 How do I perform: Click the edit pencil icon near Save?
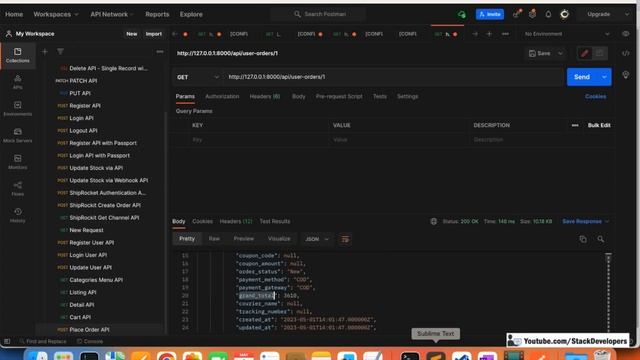tap(584, 53)
